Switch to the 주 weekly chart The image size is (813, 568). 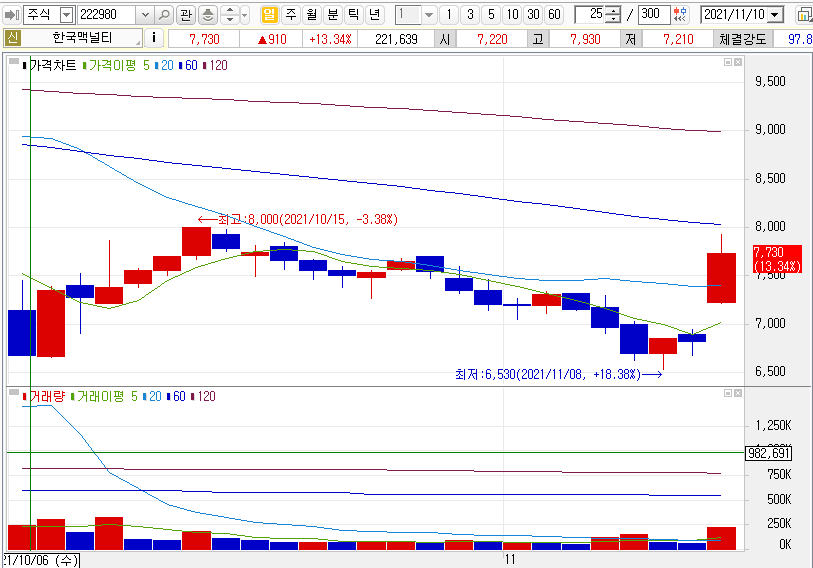coord(291,15)
